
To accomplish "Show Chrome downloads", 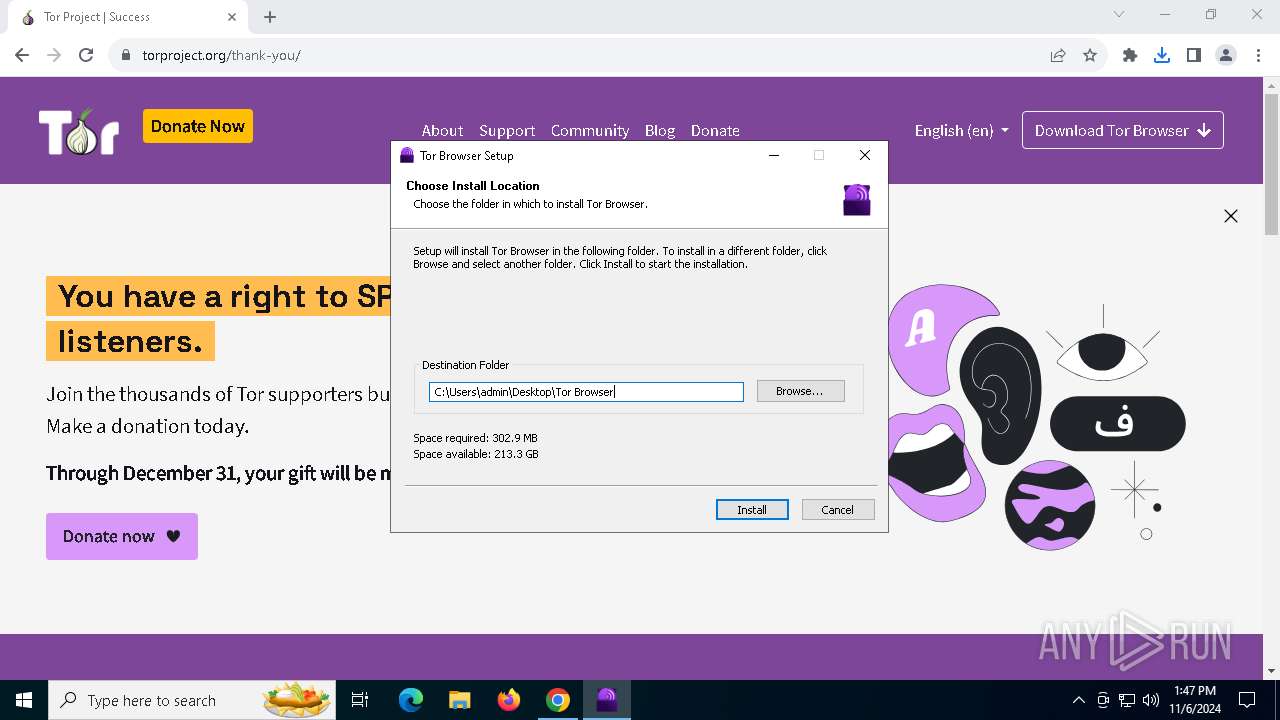I will coord(1162,55).
